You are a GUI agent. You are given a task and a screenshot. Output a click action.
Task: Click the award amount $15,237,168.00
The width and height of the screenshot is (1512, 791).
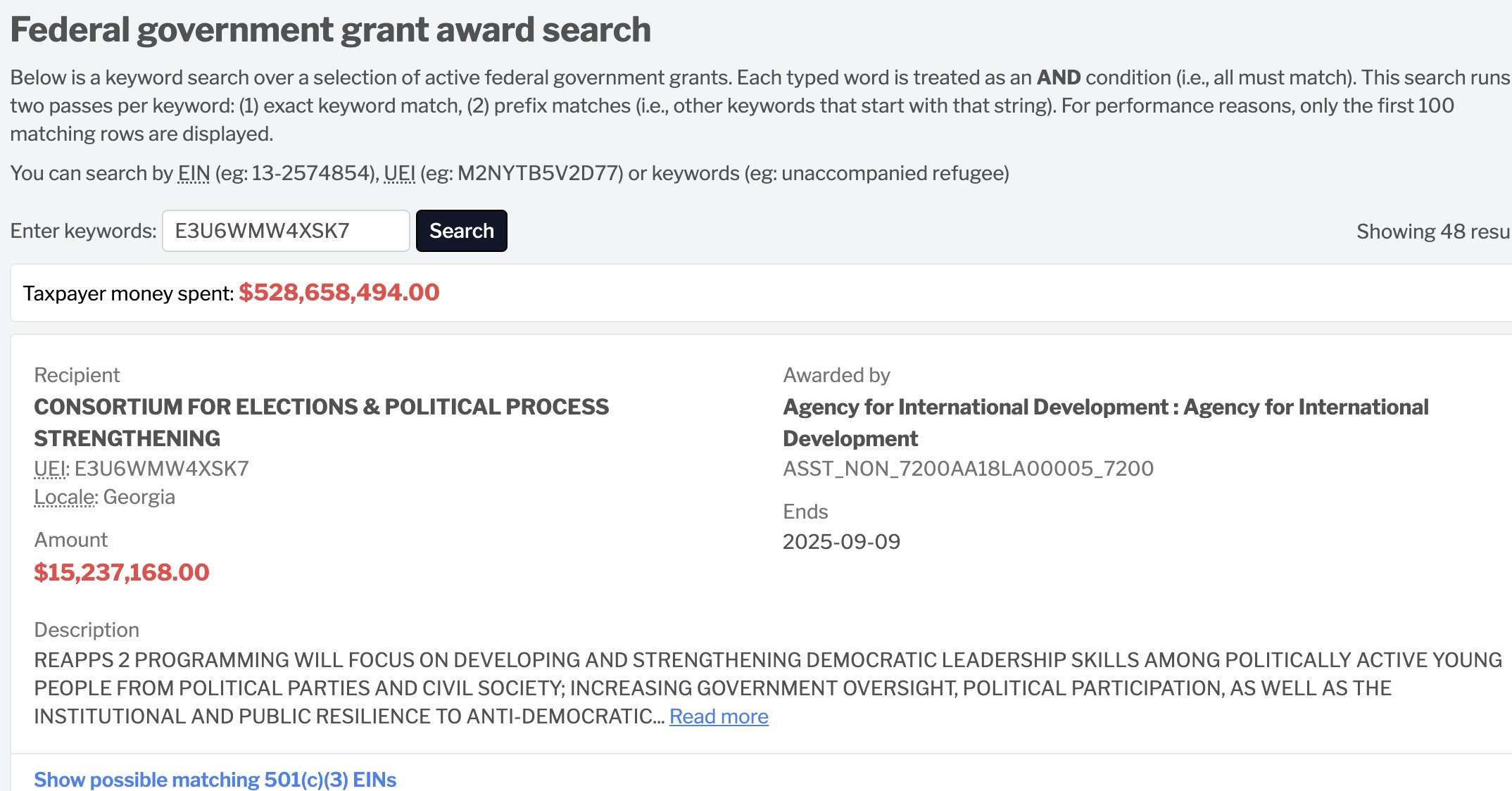coord(122,572)
